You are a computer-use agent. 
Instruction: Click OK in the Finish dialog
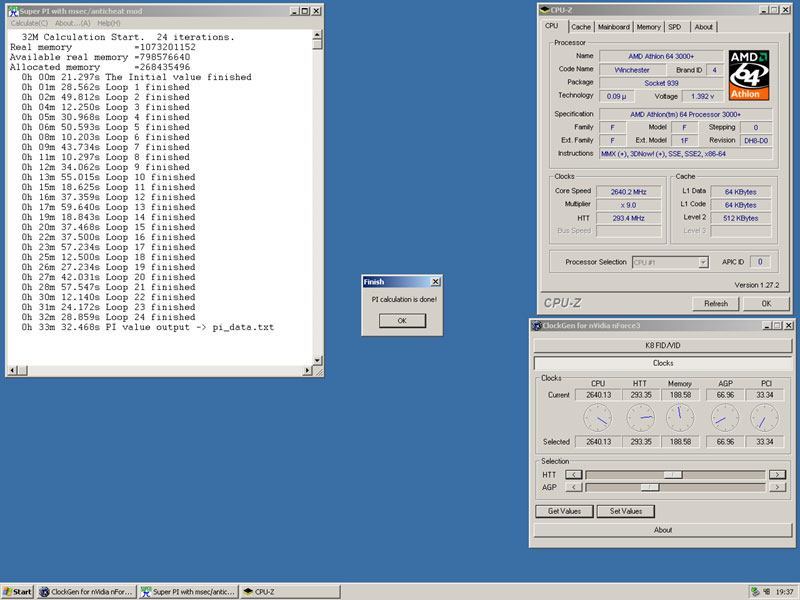pos(402,320)
